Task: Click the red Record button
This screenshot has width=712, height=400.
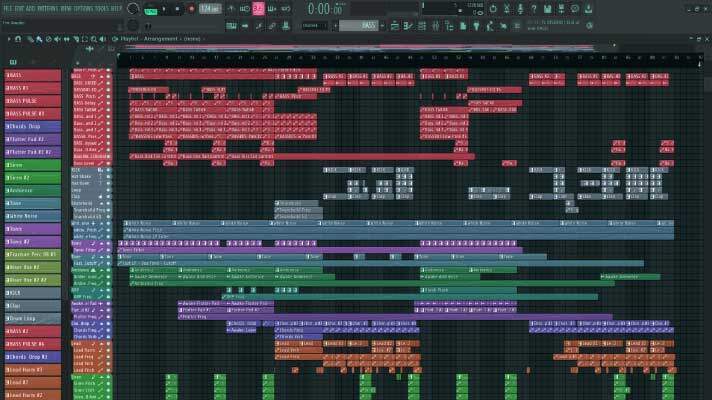Action: 191,9
